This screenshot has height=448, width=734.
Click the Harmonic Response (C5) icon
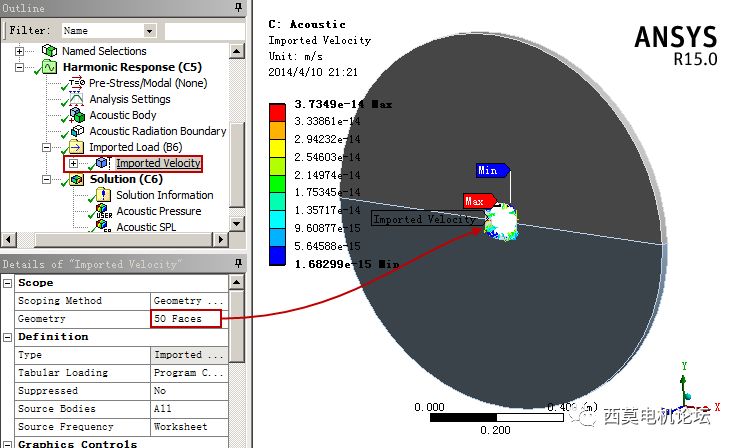coord(49,67)
